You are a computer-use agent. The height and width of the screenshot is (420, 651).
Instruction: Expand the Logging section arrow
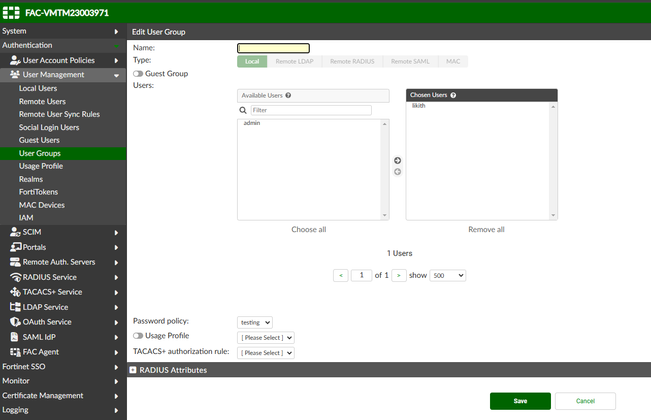[116, 410]
